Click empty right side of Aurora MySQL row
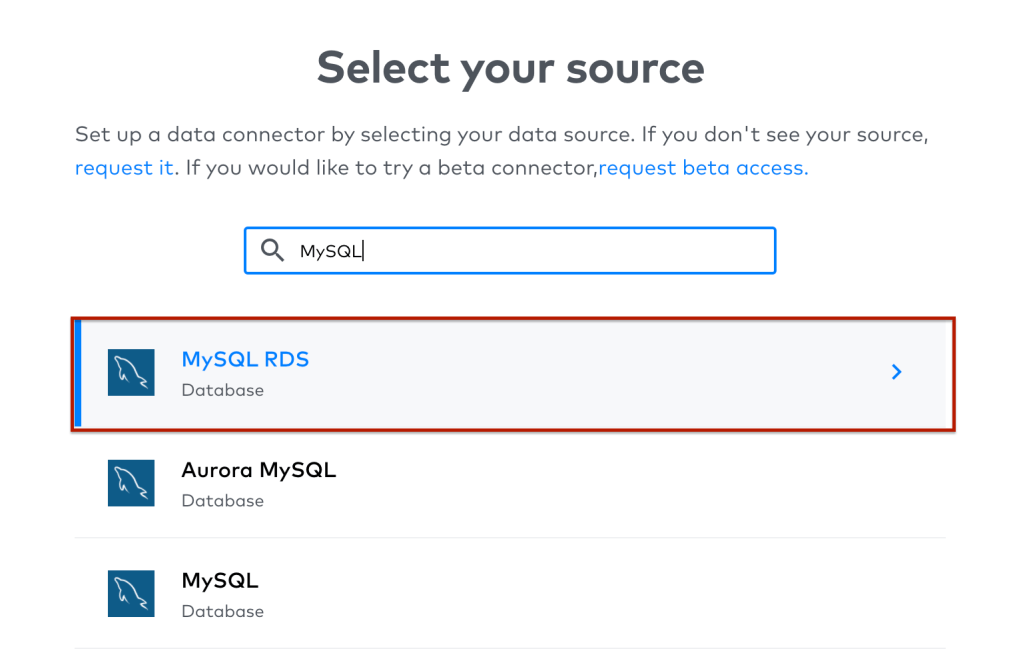 pyautogui.click(x=700, y=483)
